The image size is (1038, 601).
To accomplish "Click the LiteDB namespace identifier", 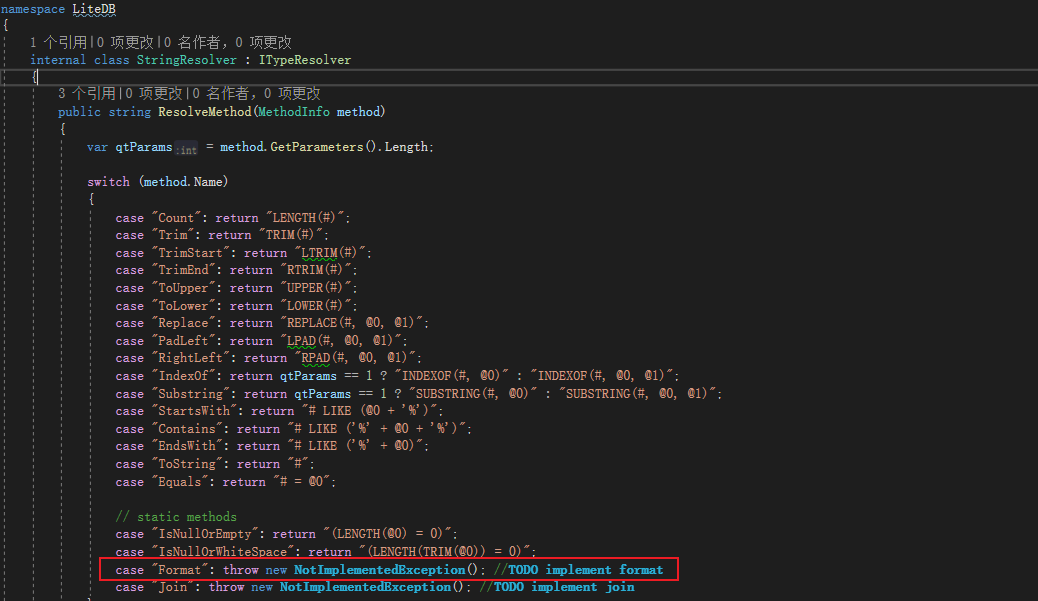I will pyautogui.click(x=94, y=9).
